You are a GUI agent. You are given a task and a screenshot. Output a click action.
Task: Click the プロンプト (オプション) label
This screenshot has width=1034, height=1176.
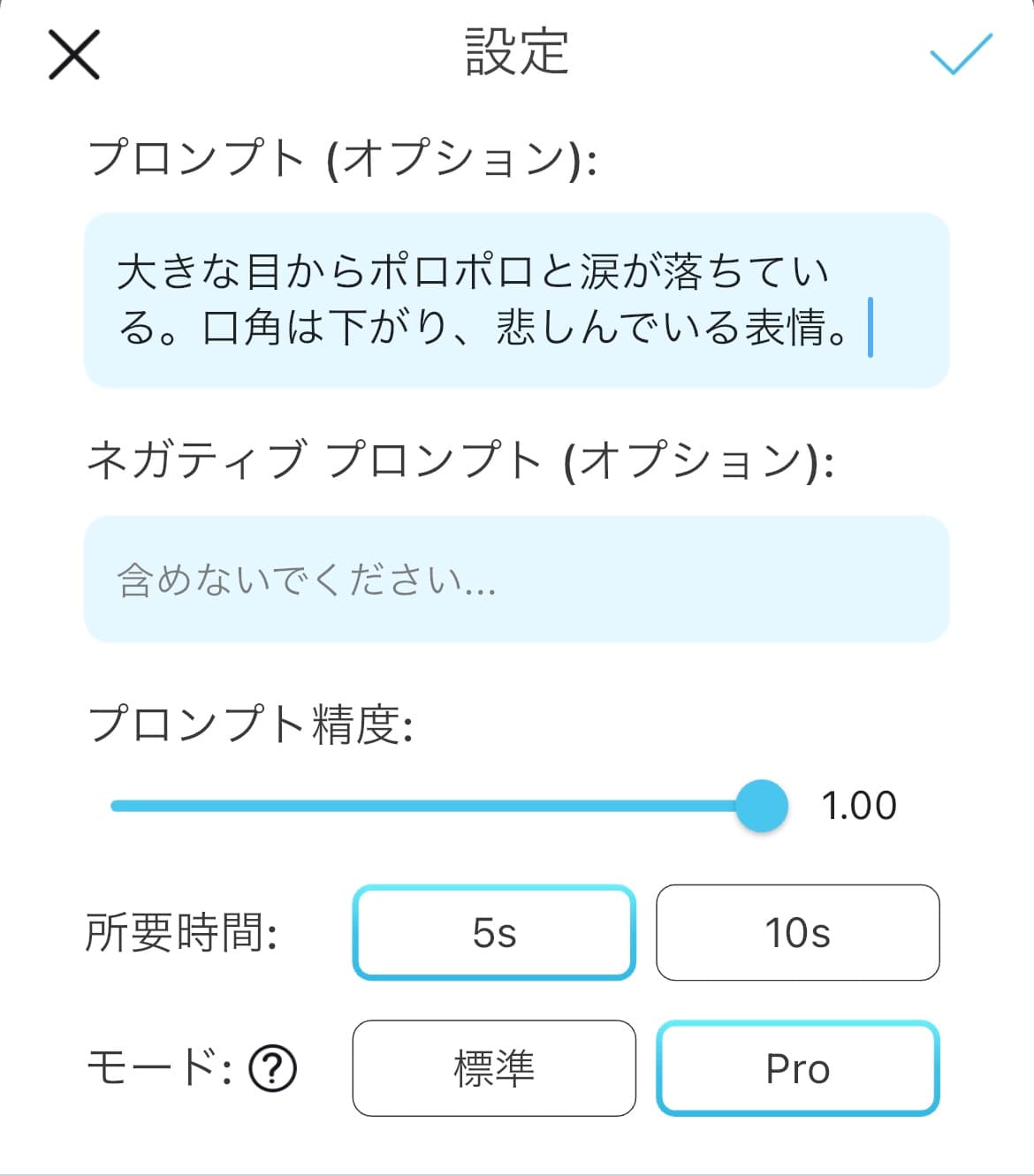click(x=343, y=159)
